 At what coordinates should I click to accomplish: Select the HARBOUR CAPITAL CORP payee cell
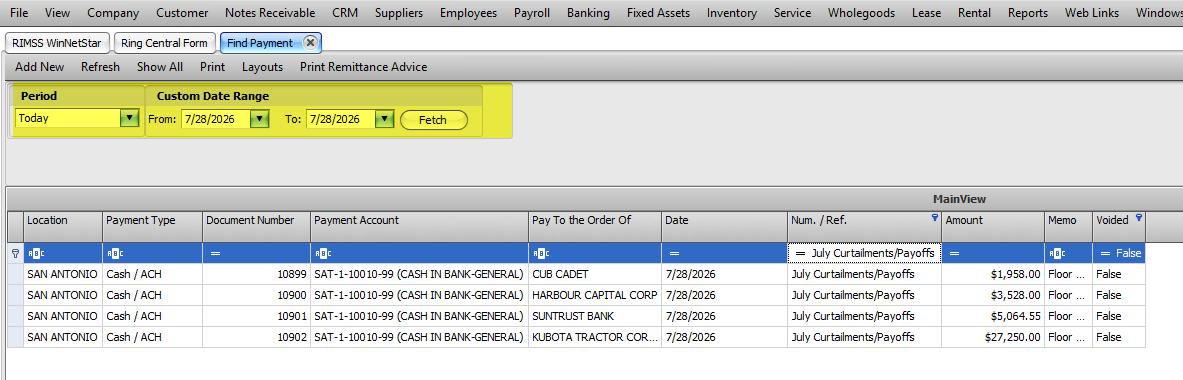[x=595, y=295]
